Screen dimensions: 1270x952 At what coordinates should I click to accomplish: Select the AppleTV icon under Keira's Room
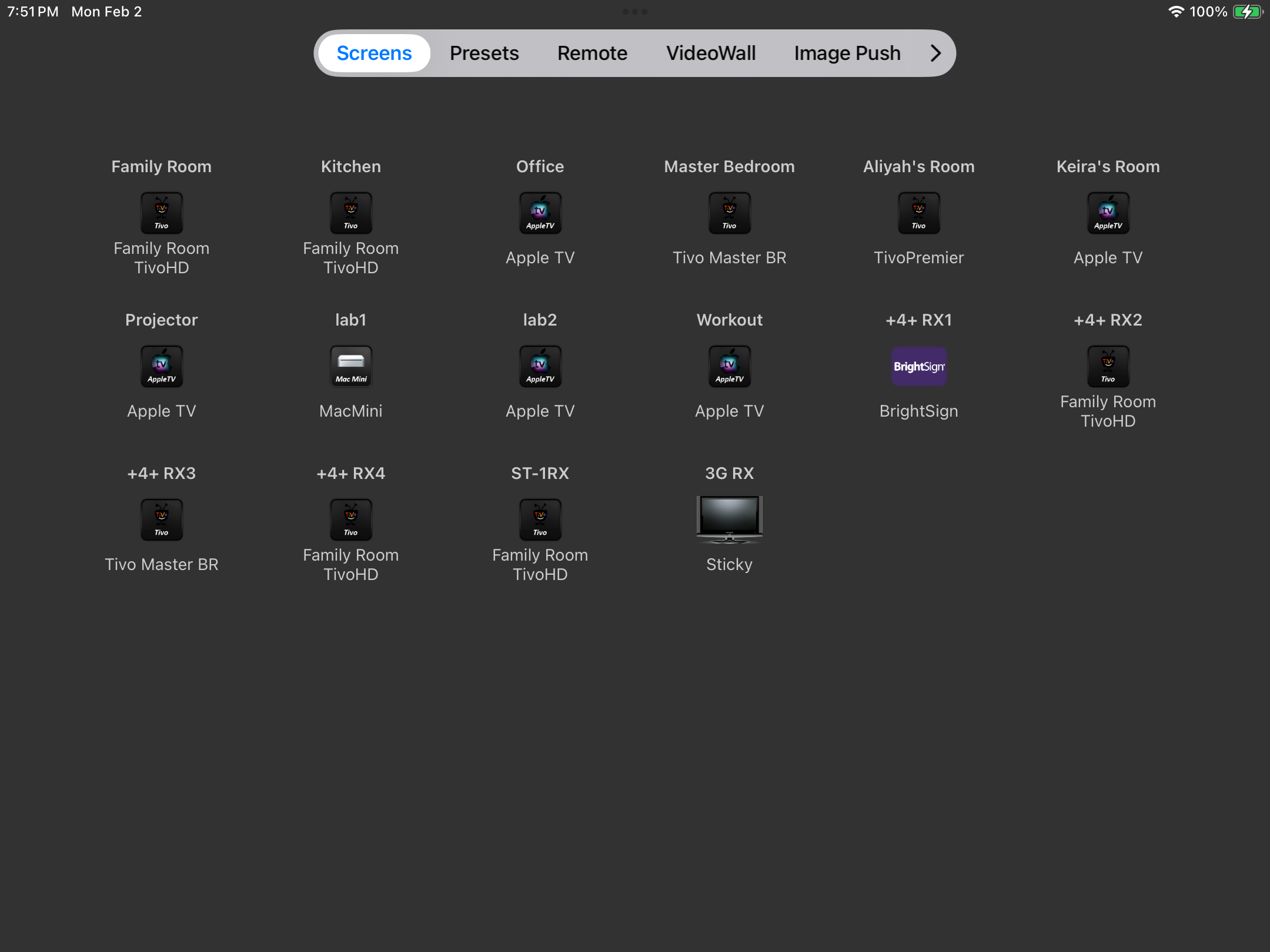1108,213
